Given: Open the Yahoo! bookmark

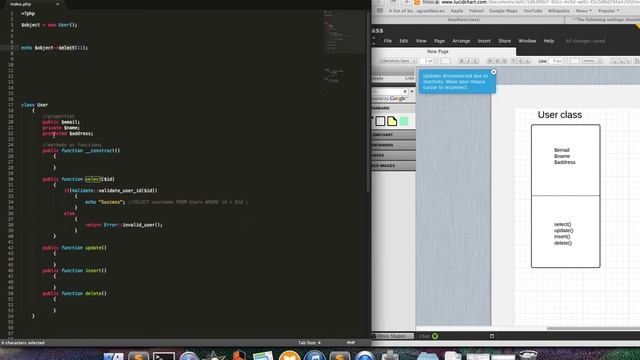Looking at the screenshot, I should [476, 11].
